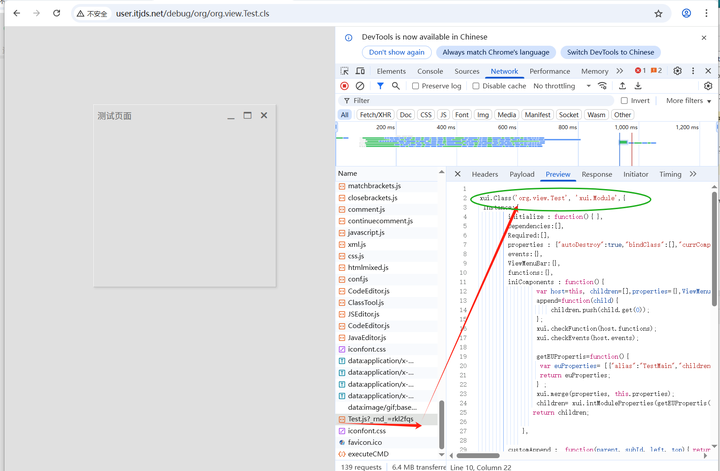The width and height of the screenshot is (720, 471).
Task: Select JavaEditor.js request row
Action: pyautogui.click(x=387, y=337)
